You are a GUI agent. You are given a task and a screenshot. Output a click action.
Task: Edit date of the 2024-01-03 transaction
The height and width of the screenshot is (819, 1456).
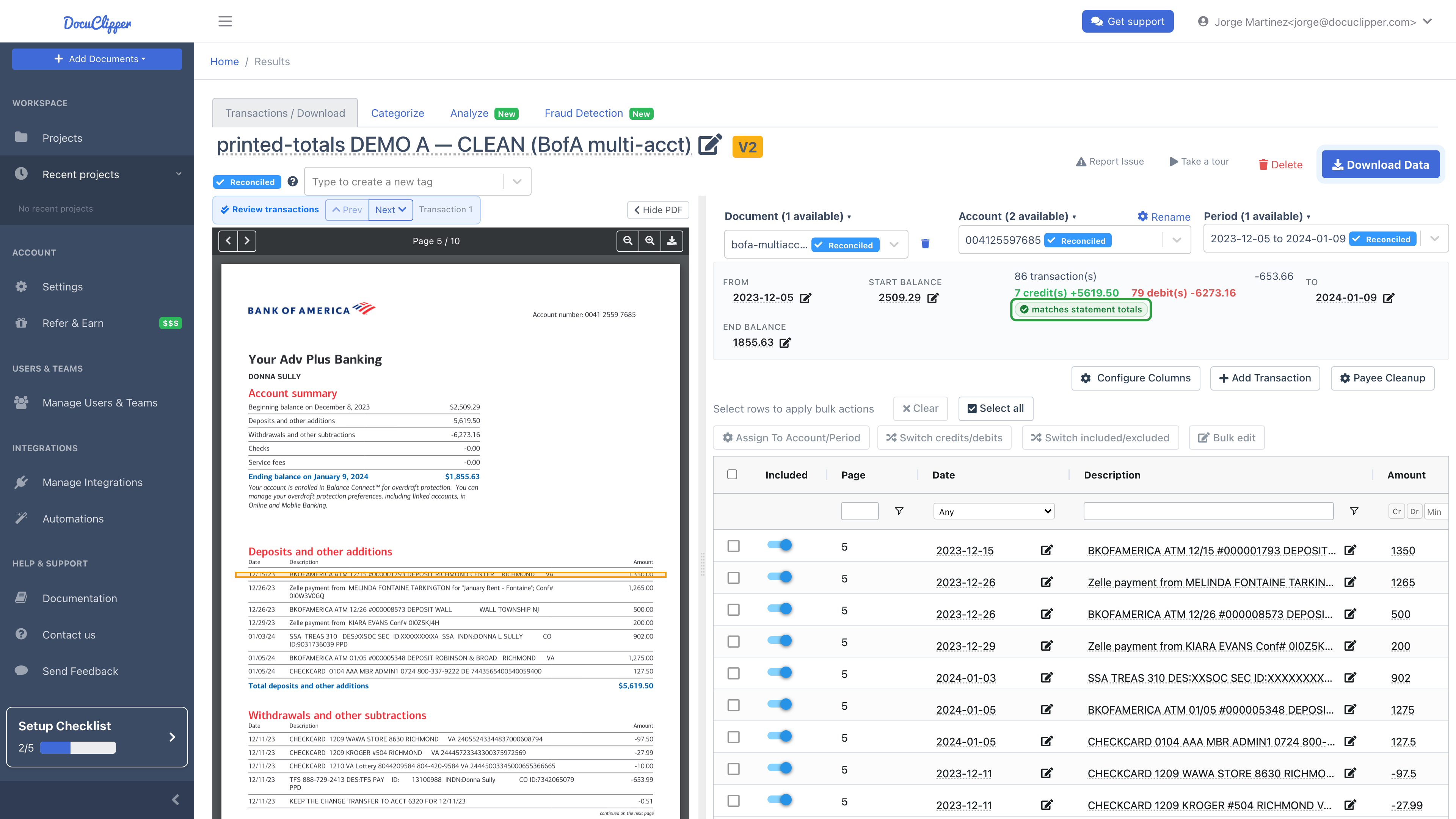(1047, 677)
